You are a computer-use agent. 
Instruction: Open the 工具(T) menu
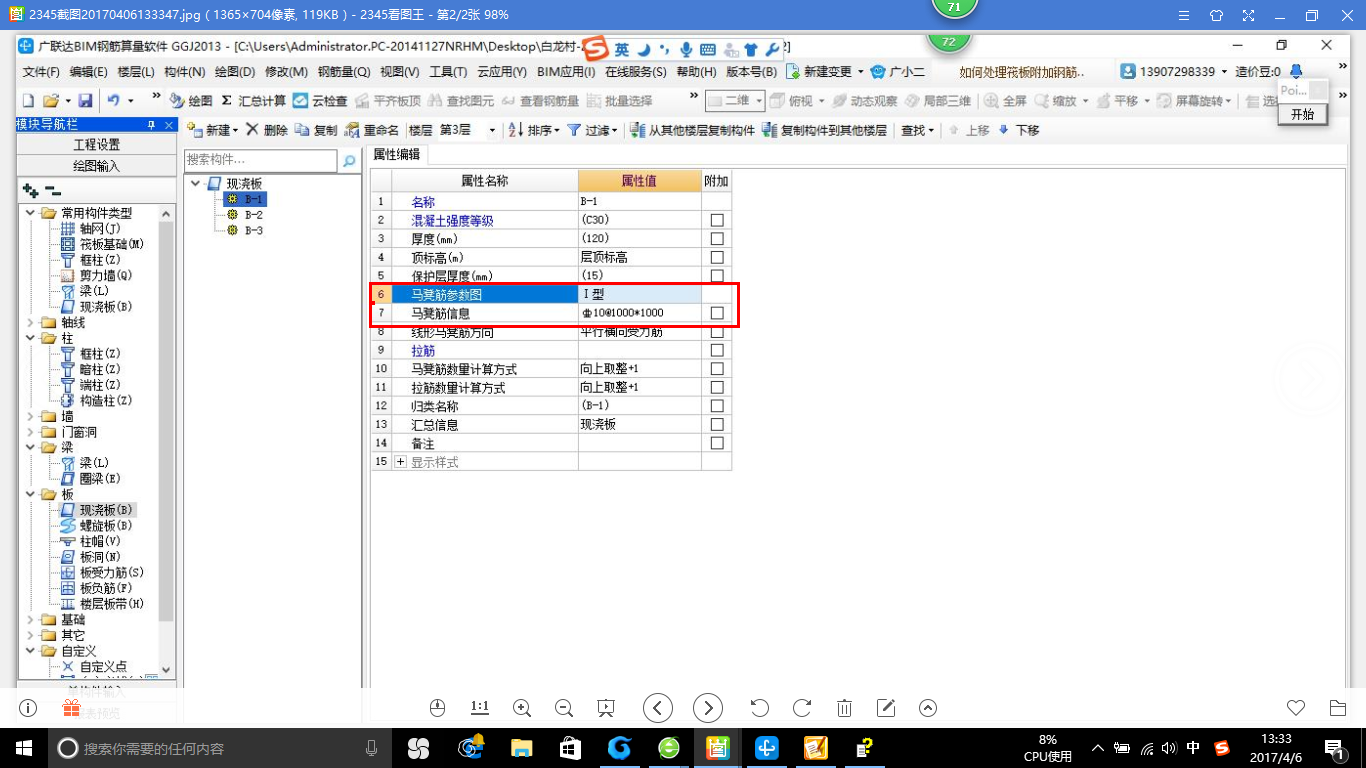pos(448,72)
